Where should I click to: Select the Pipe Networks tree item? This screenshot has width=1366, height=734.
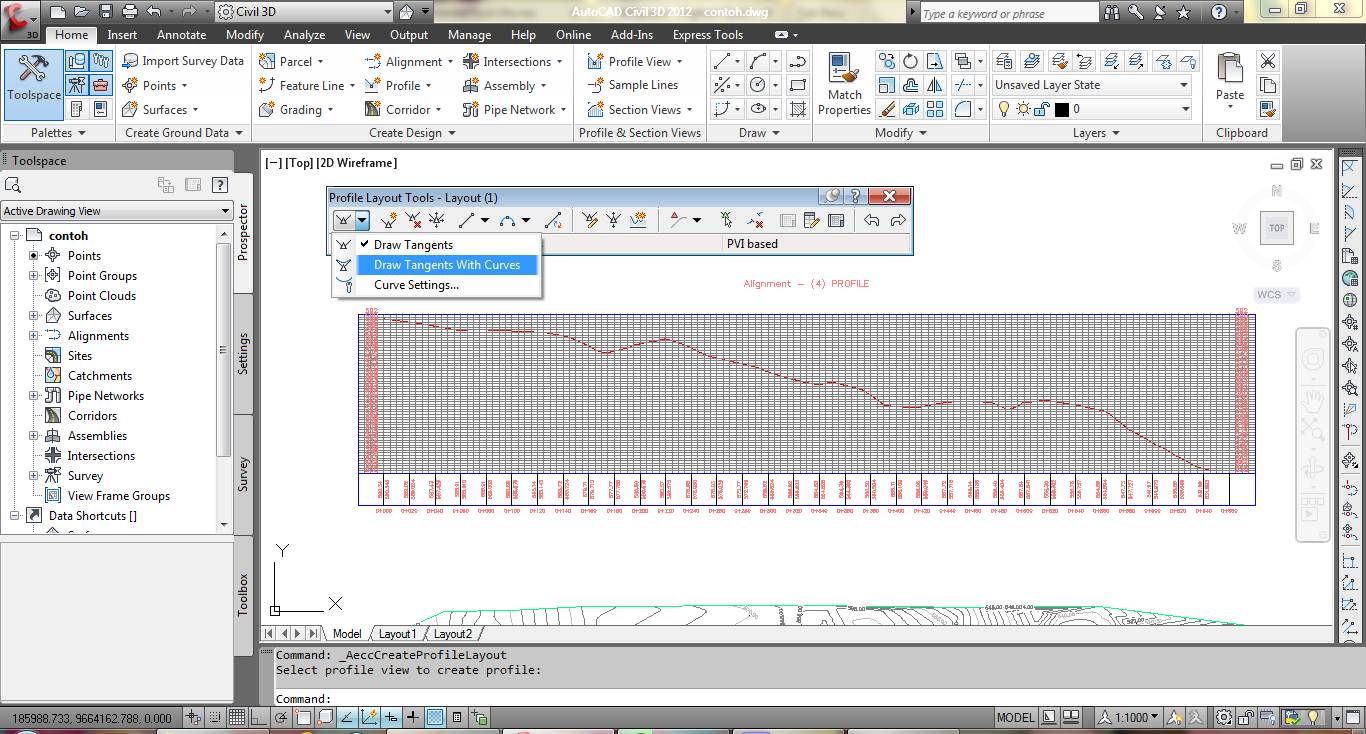click(x=106, y=396)
